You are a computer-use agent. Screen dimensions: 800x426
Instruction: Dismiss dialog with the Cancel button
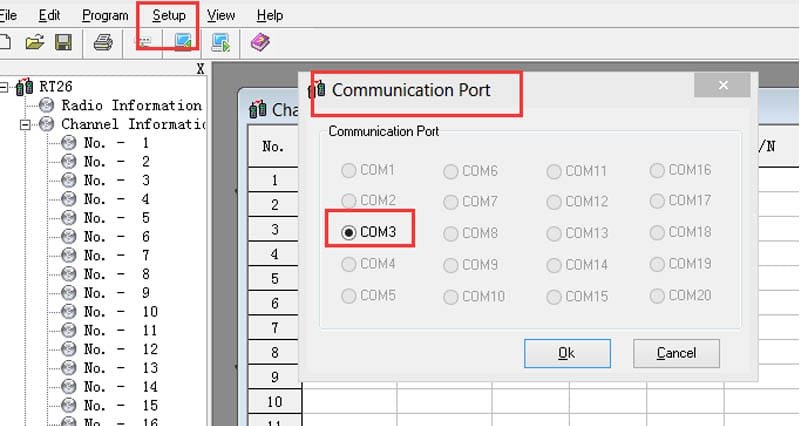point(676,353)
